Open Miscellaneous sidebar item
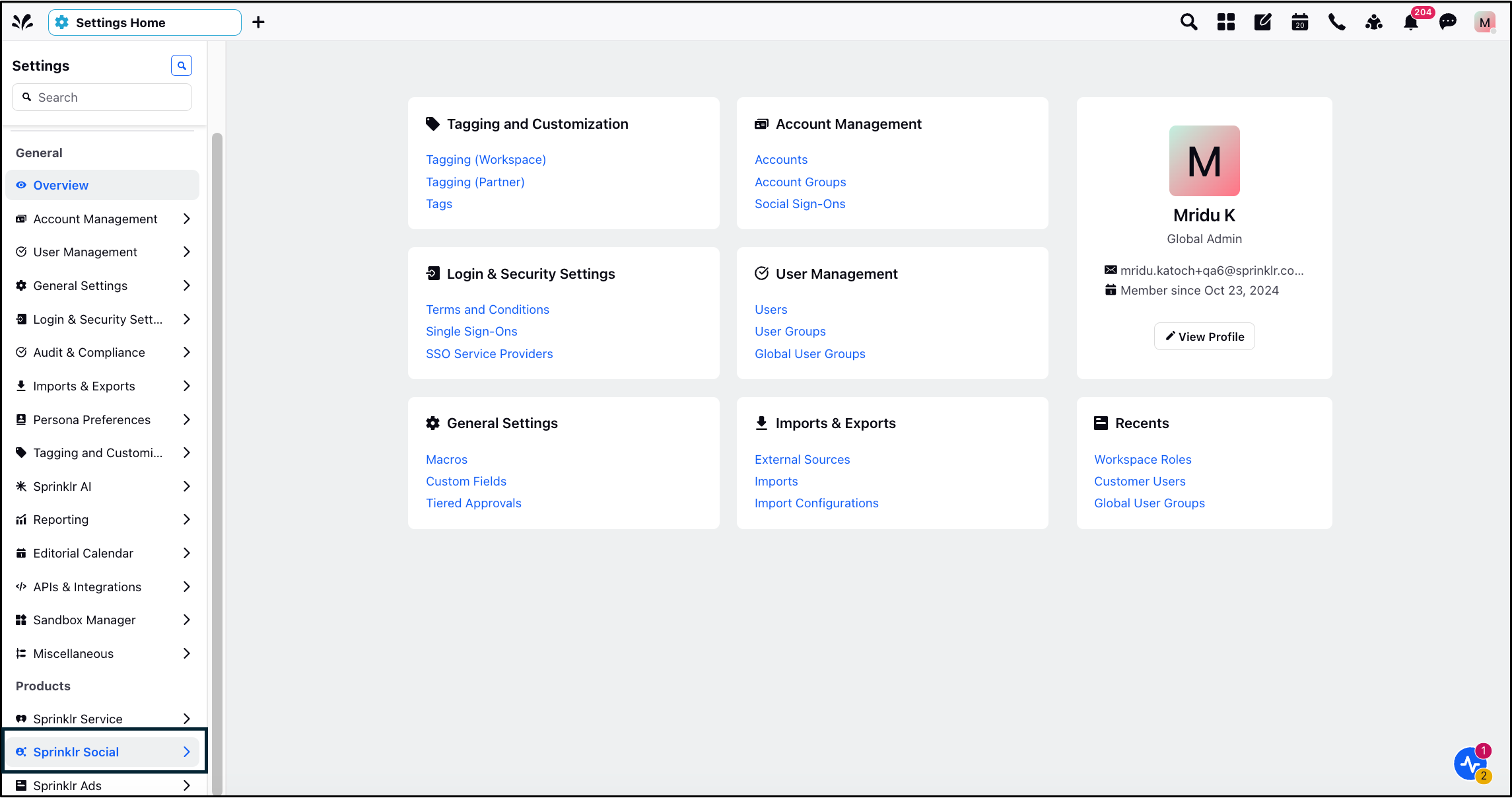The width and height of the screenshot is (1512, 798). (102, 653)
